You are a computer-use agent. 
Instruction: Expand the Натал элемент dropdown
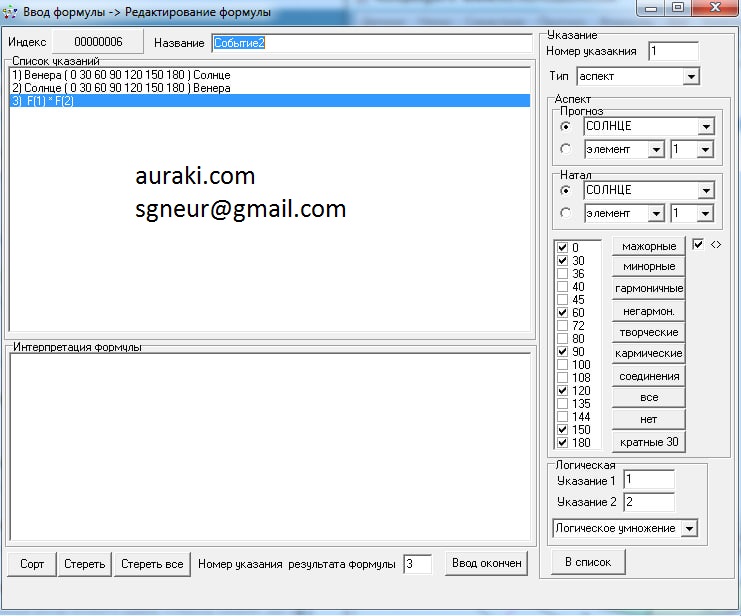pos(656,213)
